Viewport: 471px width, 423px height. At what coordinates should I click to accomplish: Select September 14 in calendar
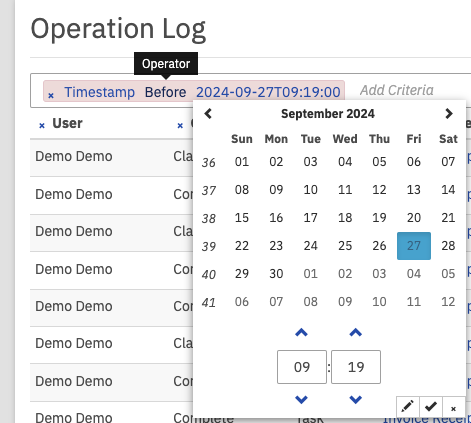coord(448,190)
